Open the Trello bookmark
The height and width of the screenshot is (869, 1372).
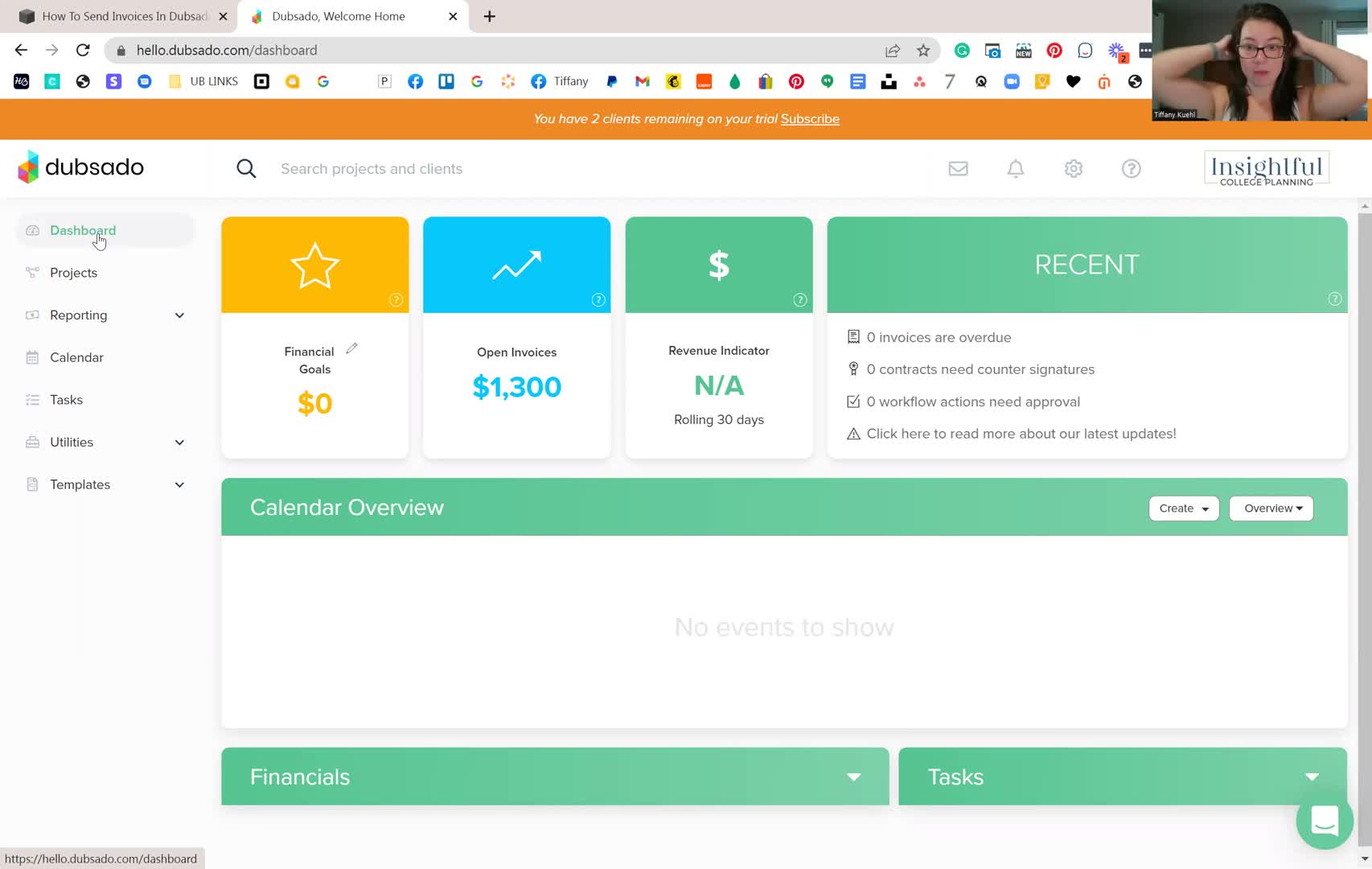click(x=446, y=81)
